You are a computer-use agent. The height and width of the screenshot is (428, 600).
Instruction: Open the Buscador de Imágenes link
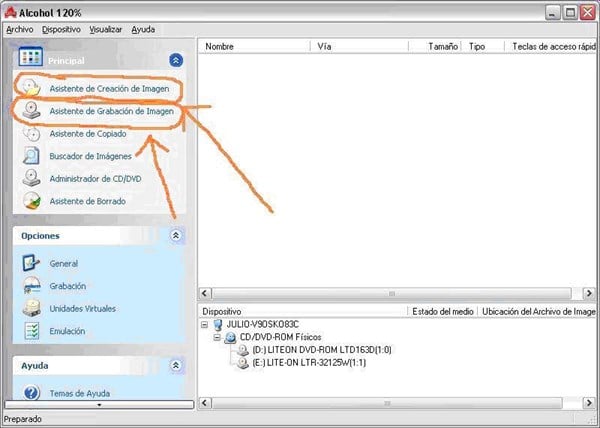pos(90,156)
